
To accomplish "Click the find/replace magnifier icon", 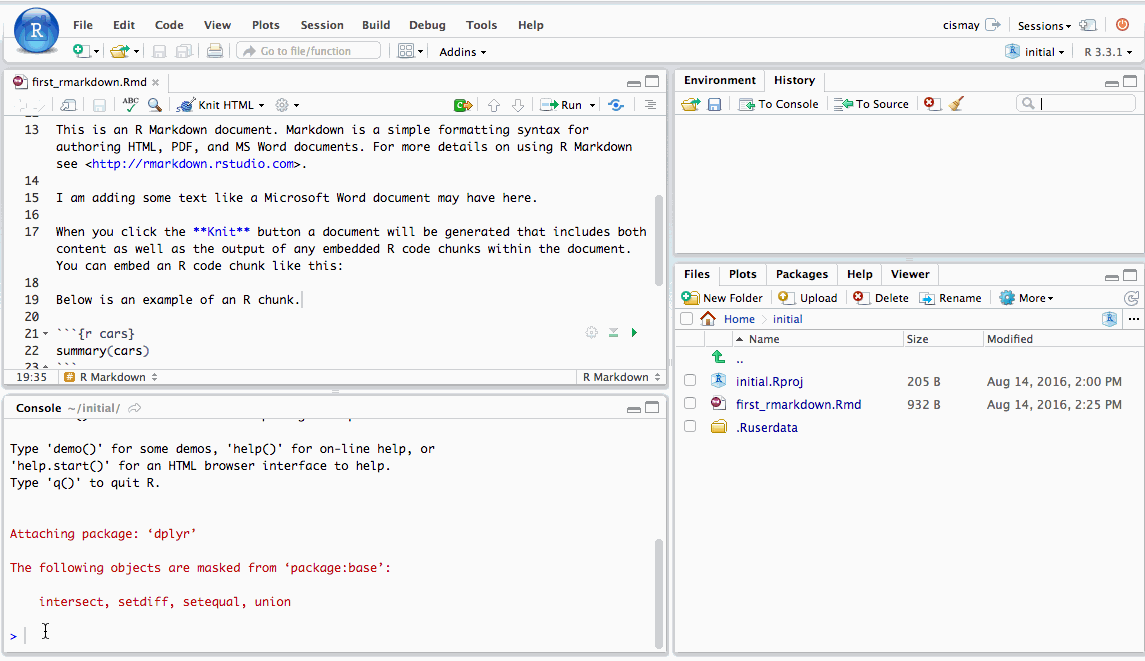I will point(155,104).
